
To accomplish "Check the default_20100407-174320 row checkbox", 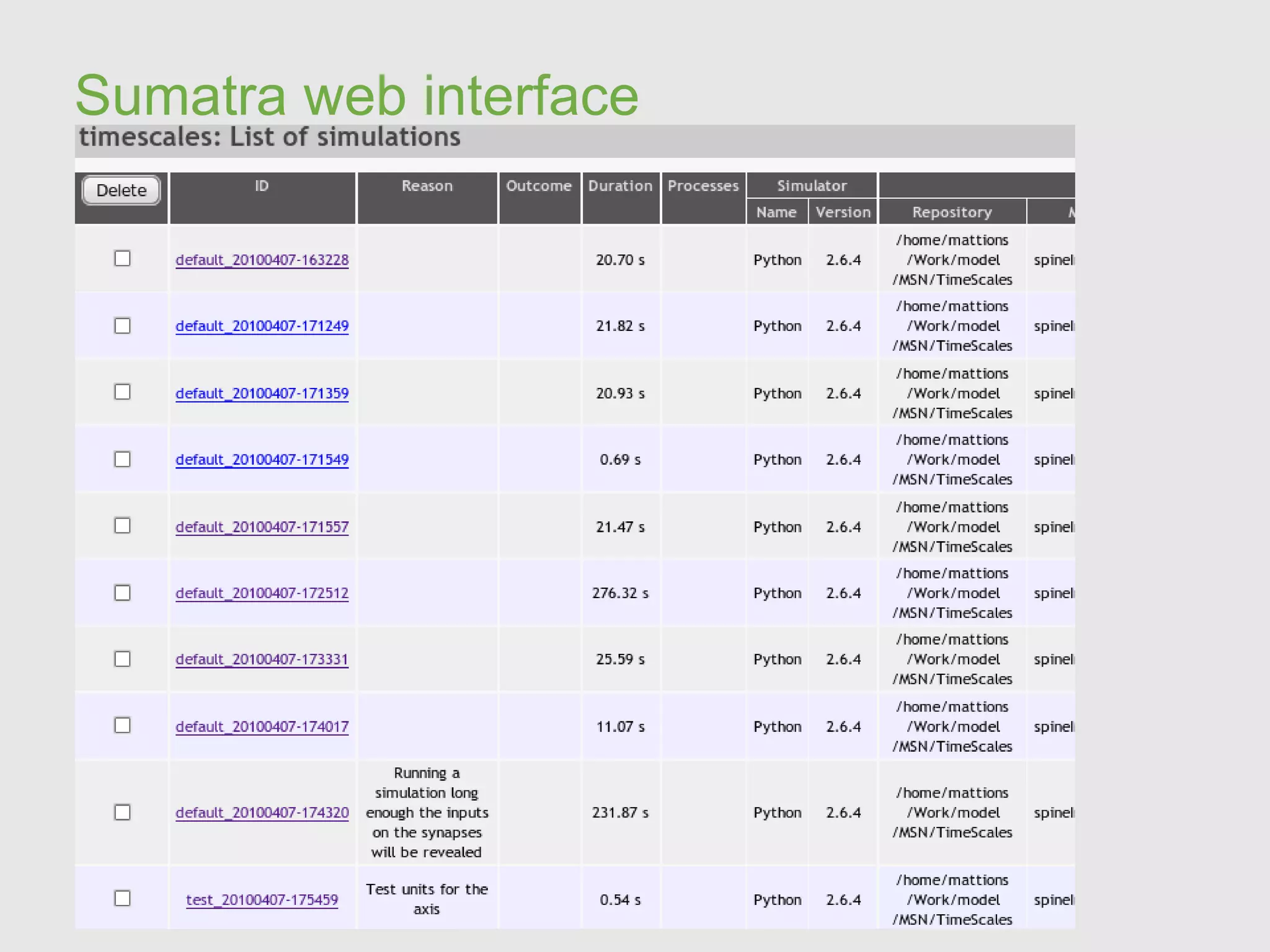I will pyautogui.click(x=123, y=813).
